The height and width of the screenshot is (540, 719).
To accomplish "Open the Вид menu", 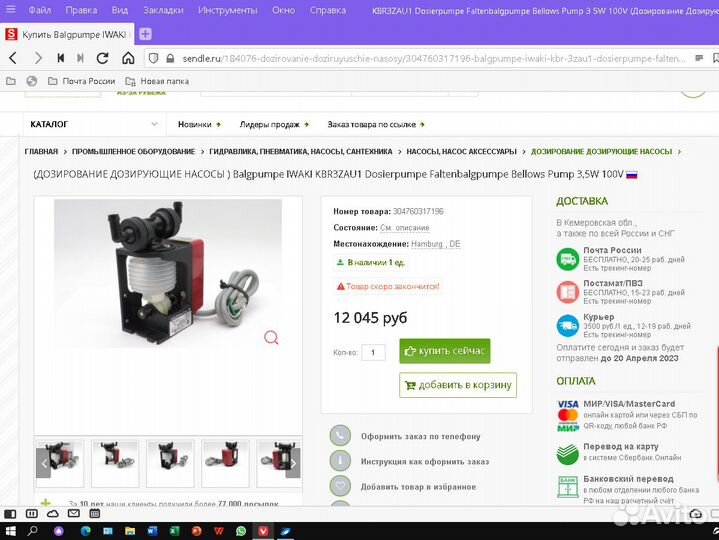I will click(120, 10).
